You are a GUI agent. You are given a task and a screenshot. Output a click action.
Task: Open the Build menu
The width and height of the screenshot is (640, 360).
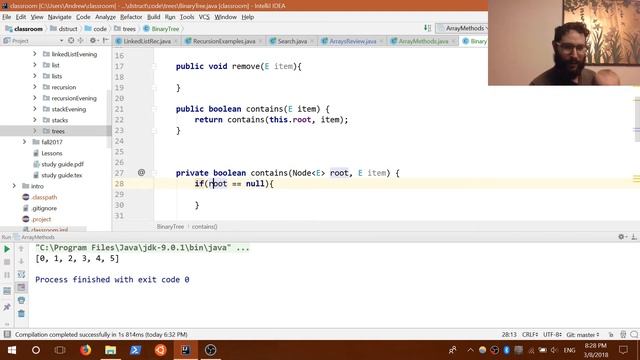153,17
